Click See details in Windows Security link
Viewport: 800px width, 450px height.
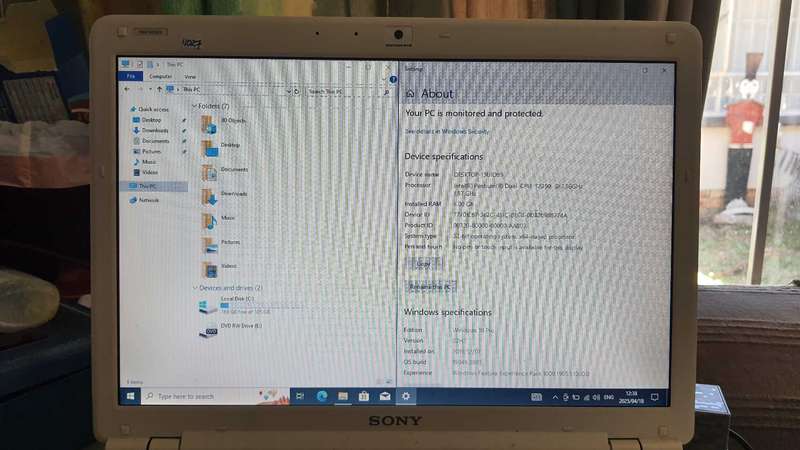click(x=446, y=131)
